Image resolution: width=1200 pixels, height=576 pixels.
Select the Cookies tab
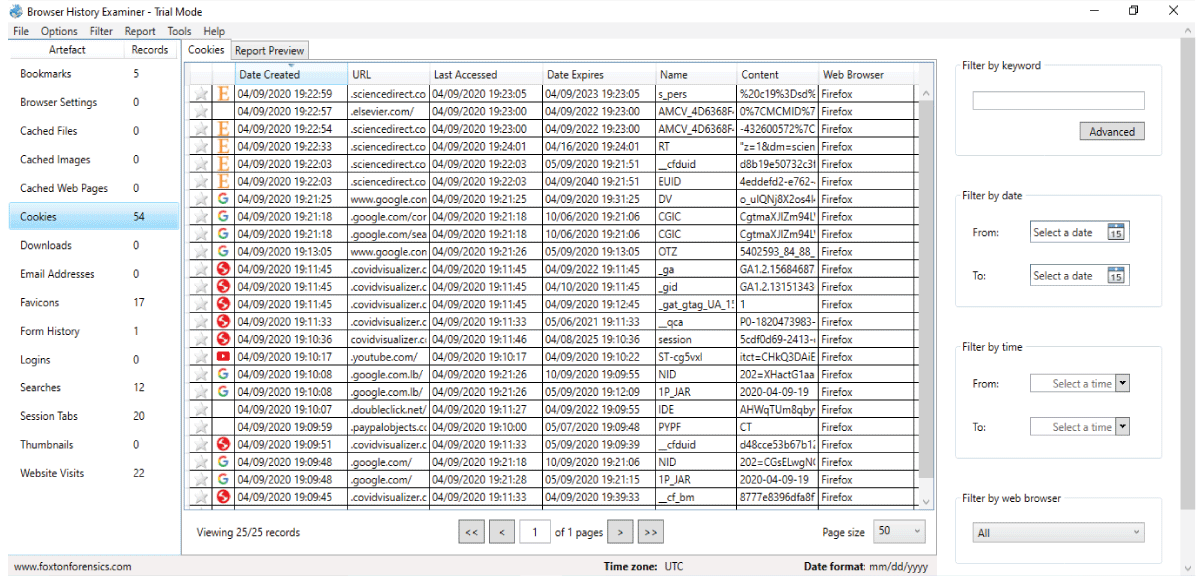click(206, 49)
